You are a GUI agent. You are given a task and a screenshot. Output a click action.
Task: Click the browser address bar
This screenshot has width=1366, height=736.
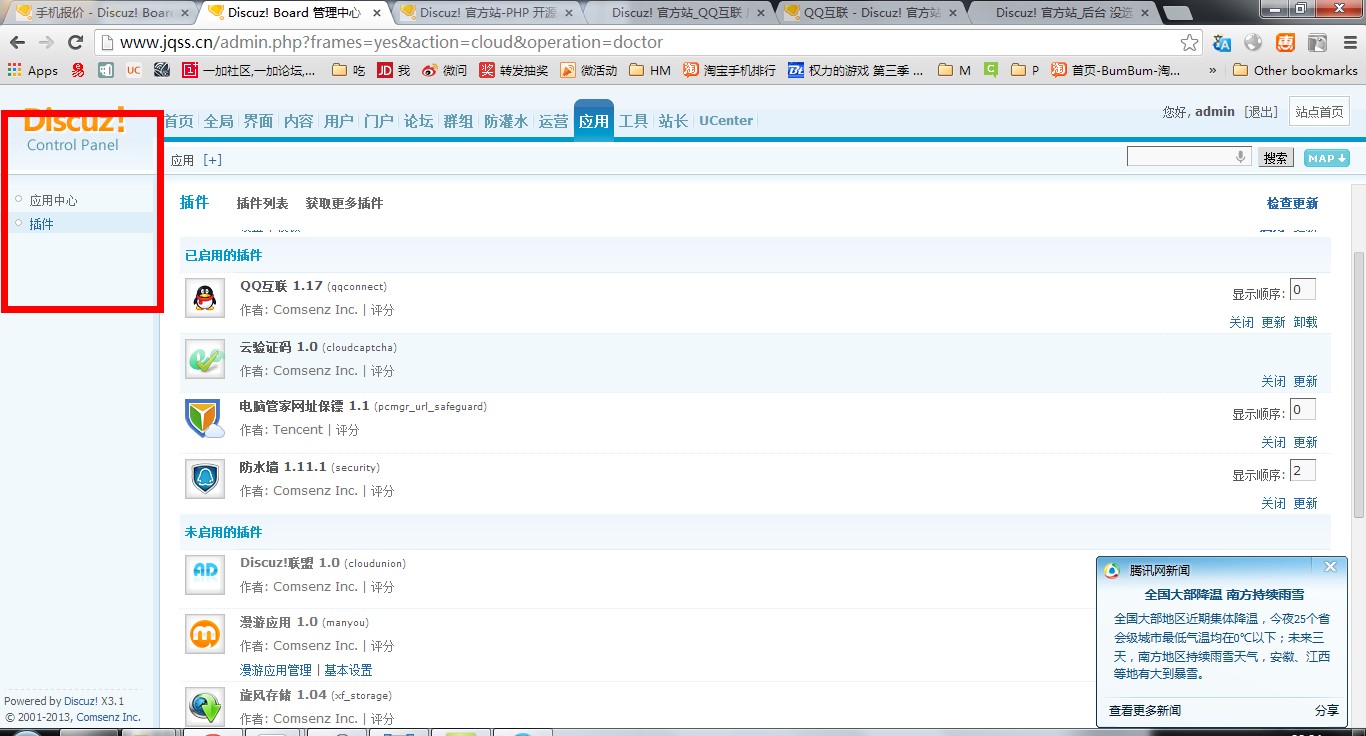click(648, 43)
